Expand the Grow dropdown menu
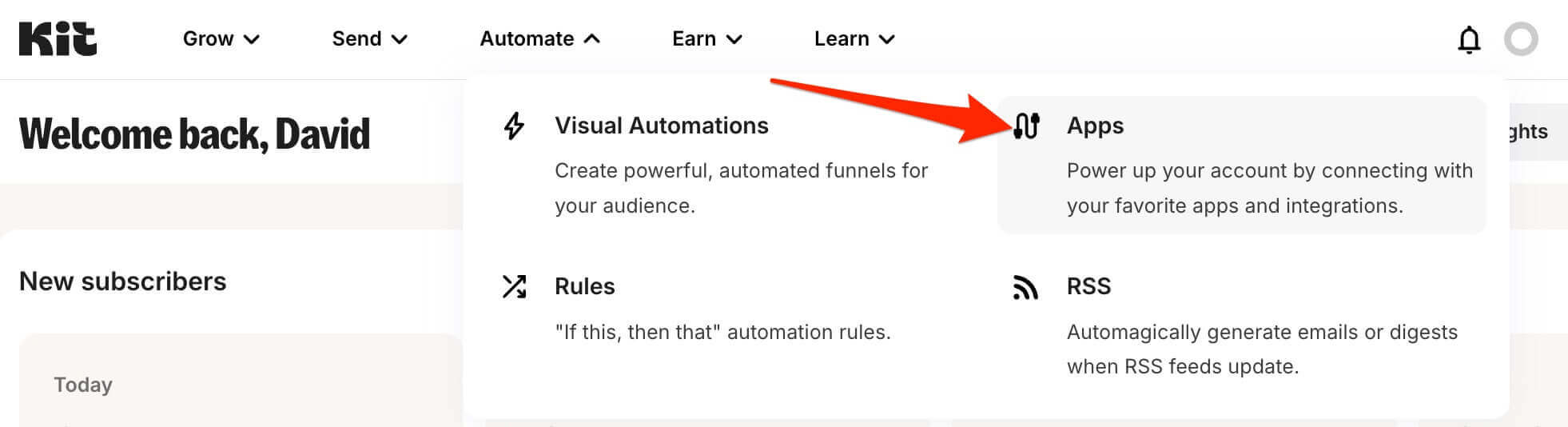This screenshot has width=1568, height=427. (x=221, y=39)
